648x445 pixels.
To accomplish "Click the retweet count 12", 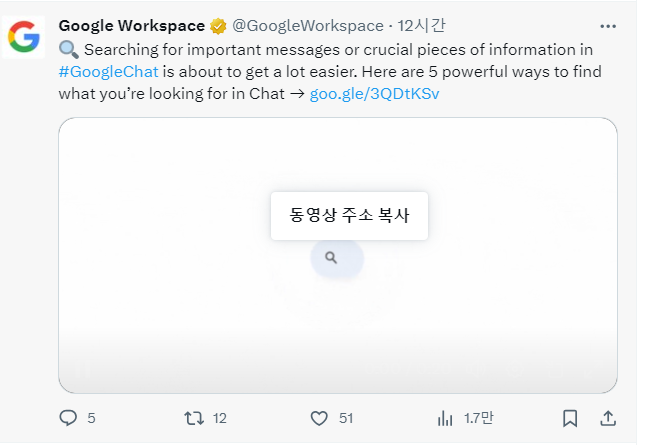I will click(220, 418).
